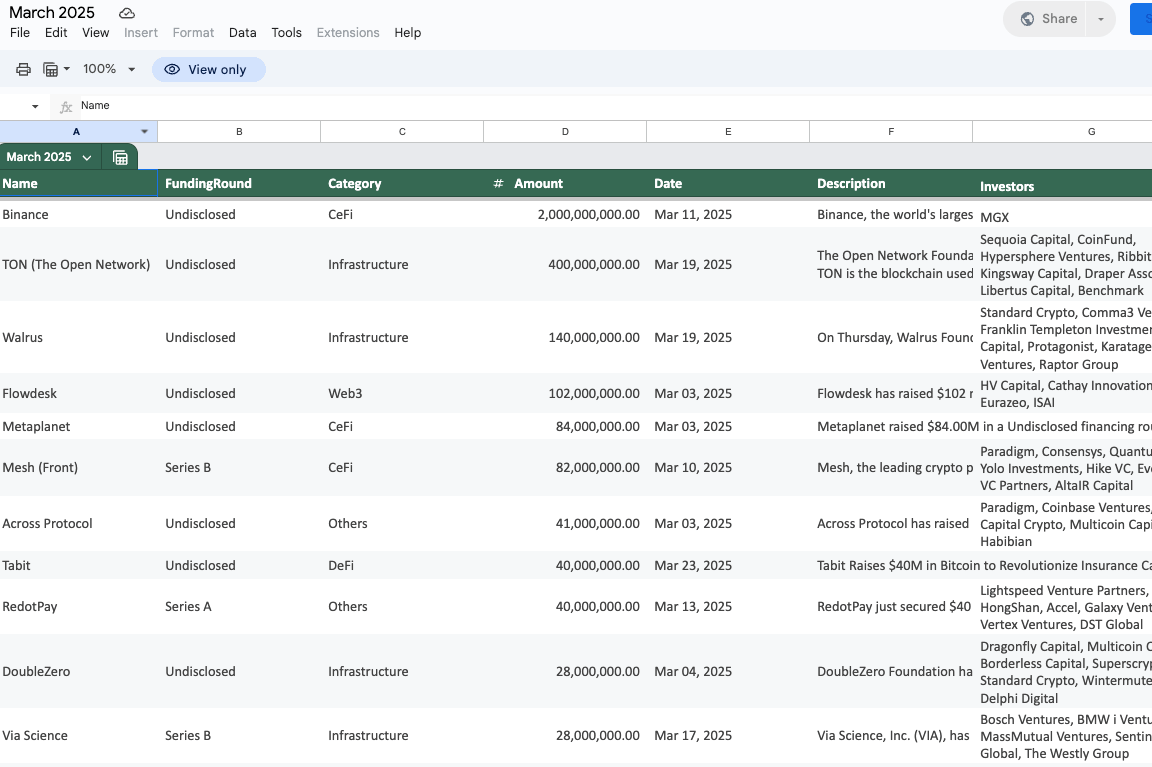
Task: Select the MGX investors cell
Action: pos(1062,215)
